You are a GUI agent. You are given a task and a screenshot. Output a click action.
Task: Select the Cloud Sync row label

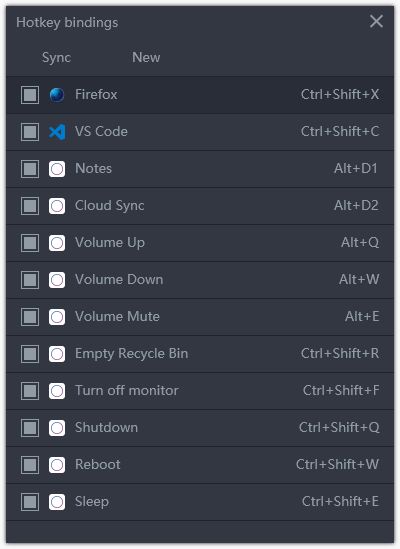110,206
